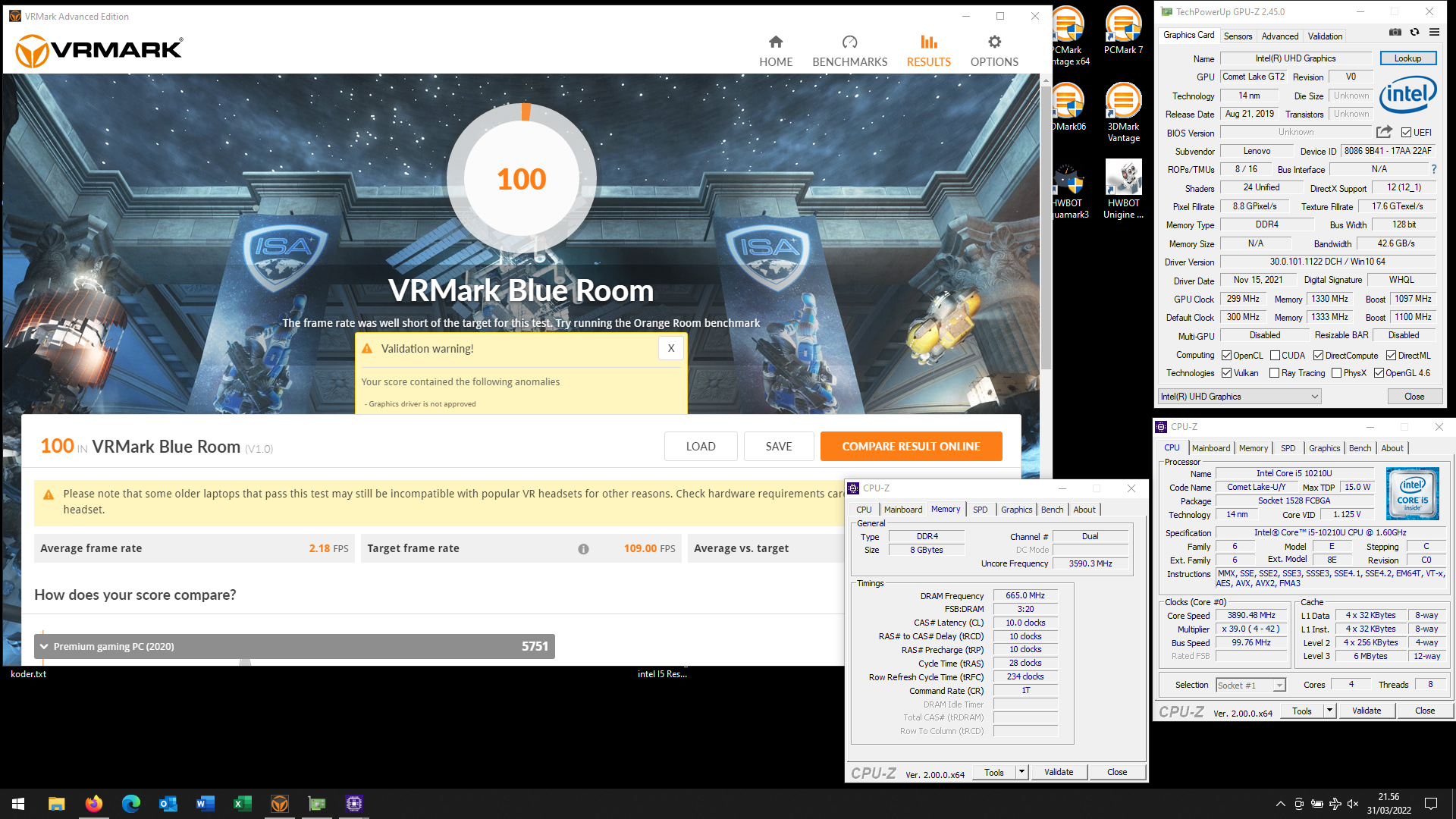Open Excel from the taskbar

[x=242, y=803]
